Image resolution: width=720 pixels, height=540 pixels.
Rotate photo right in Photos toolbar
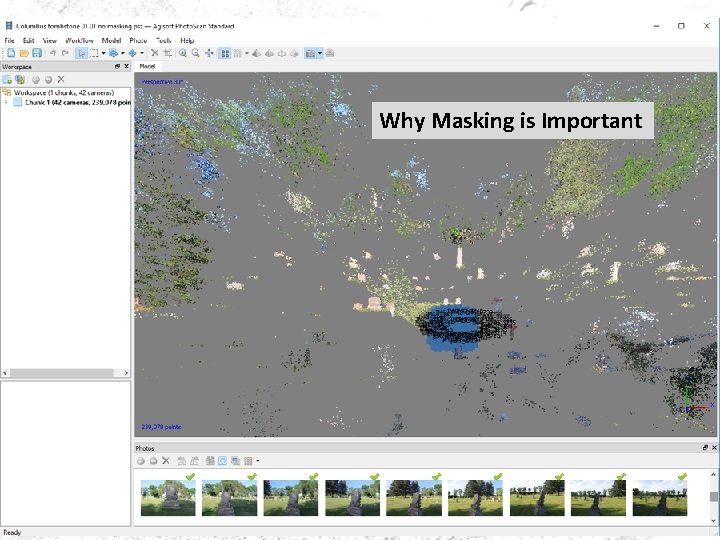[194, 461]
